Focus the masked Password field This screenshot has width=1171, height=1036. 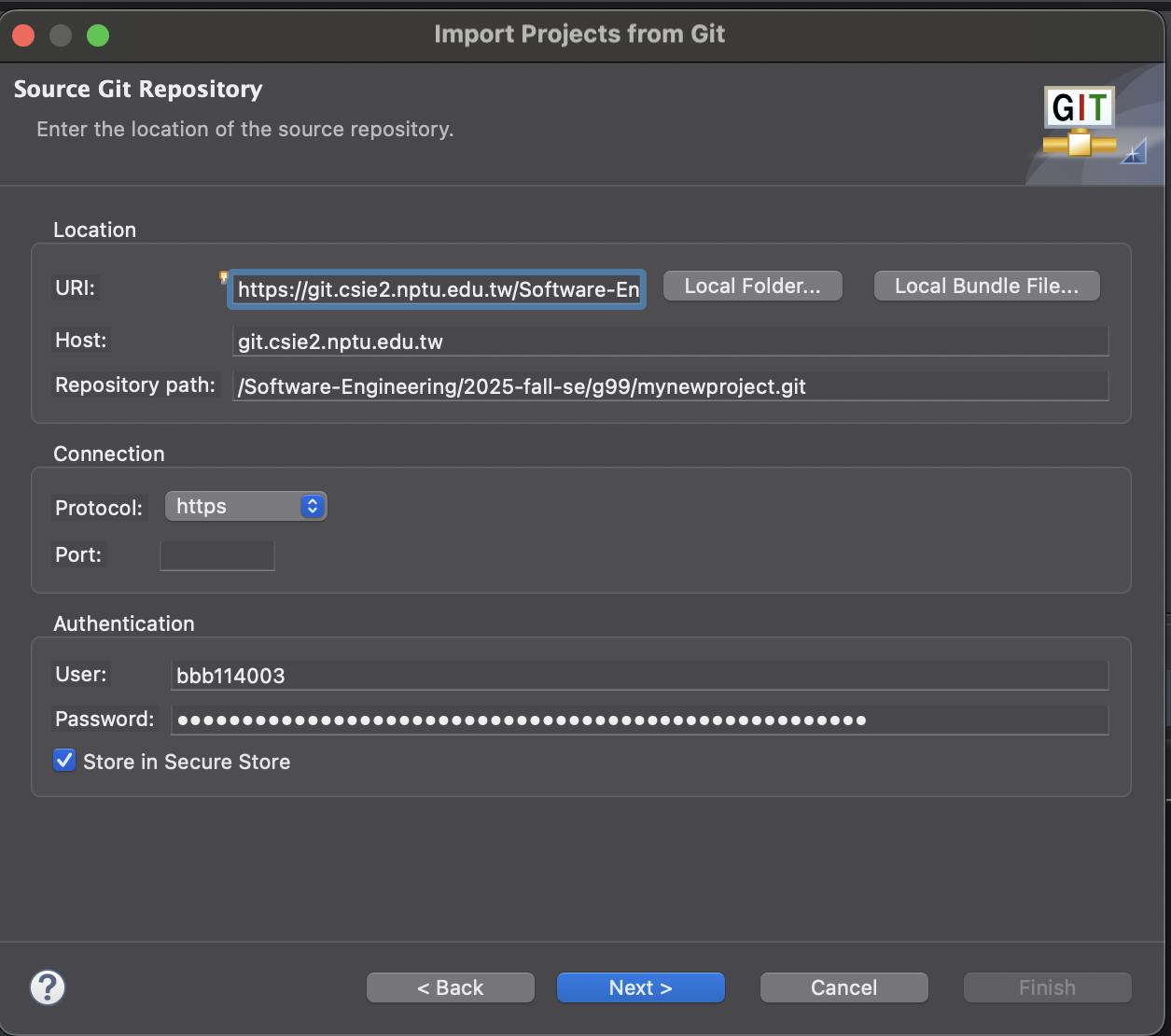(639, 720)
